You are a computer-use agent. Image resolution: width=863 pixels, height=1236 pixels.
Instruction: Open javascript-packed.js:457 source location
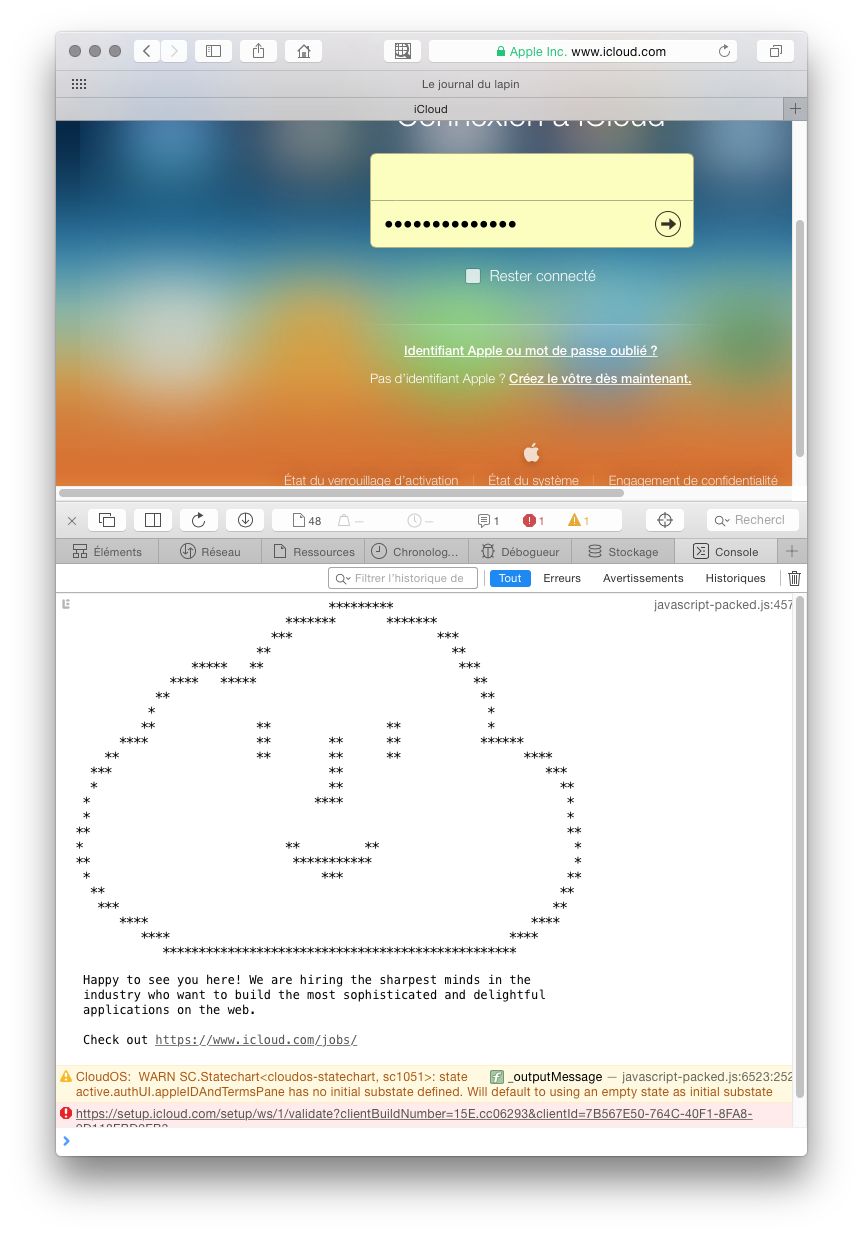(724, 605)
